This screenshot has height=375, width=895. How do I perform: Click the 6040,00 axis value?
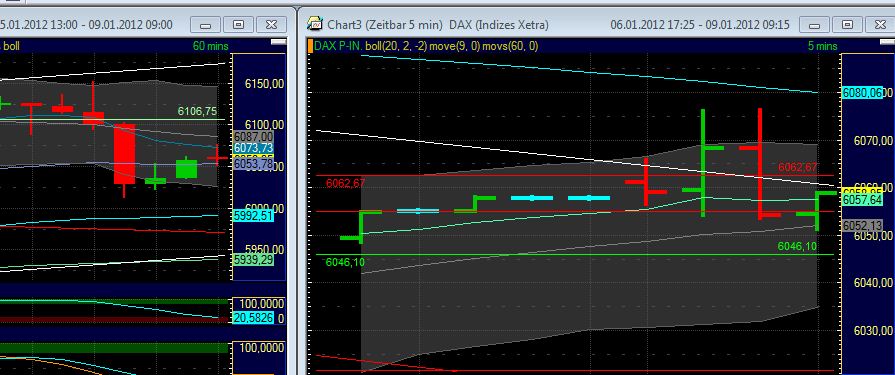(x=873, y=282)
